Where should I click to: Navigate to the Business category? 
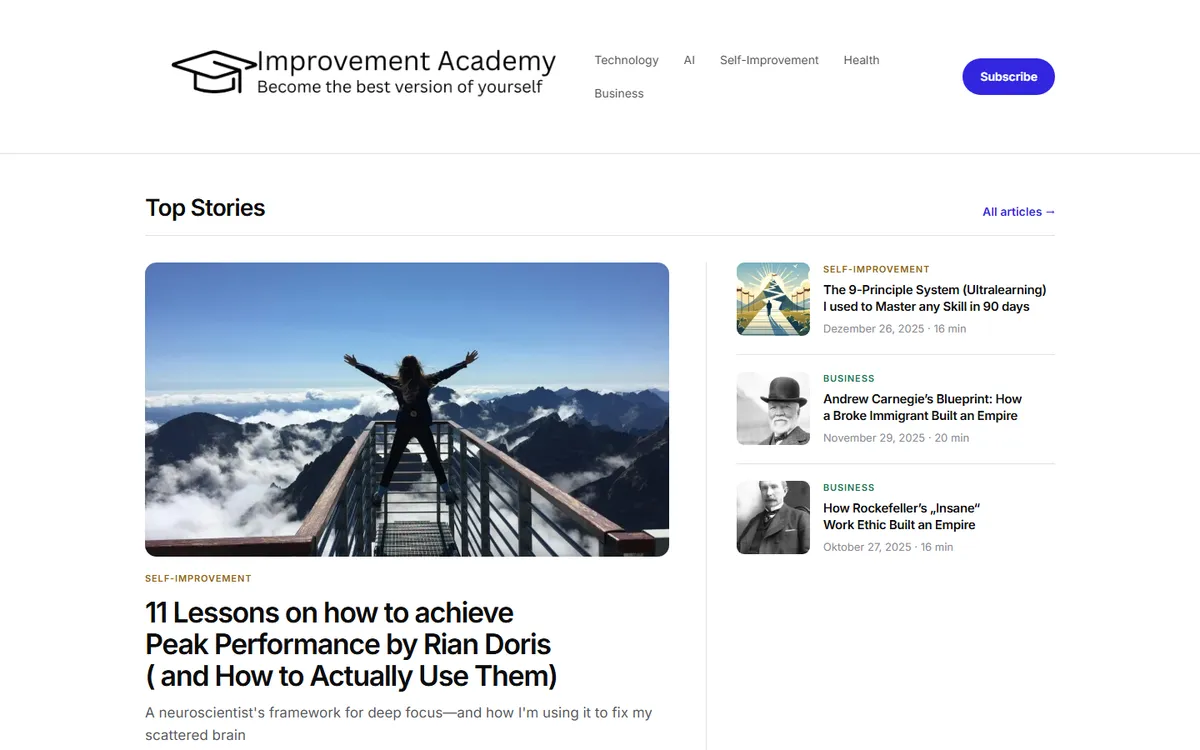(x=619, y=93)
